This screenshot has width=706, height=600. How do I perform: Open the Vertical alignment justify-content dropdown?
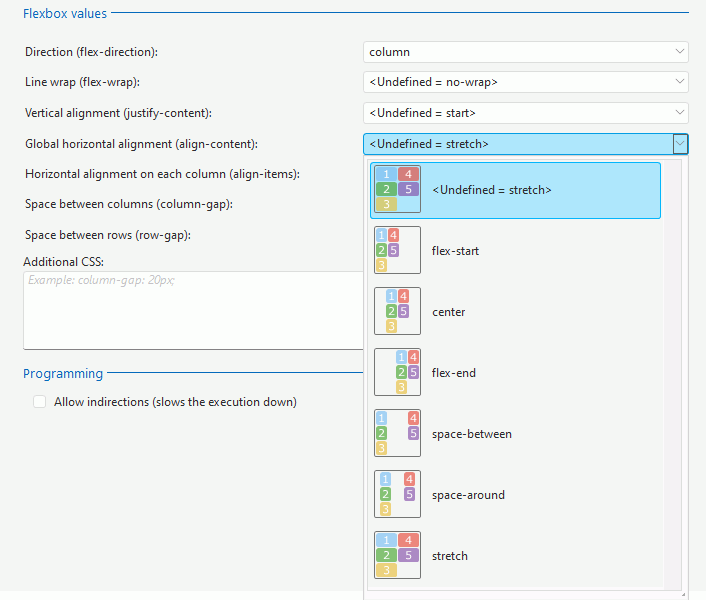[x=525, y=113]
